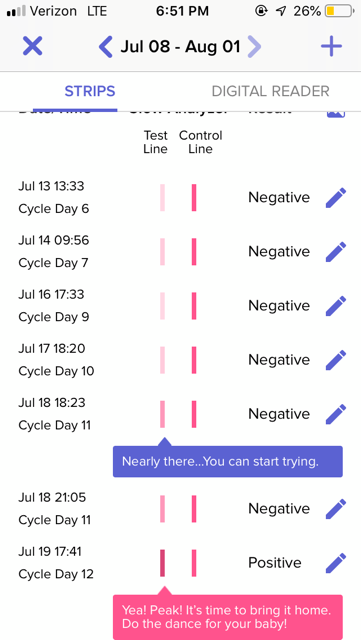Tap the pink 'Yea! Peak!' message banner
361x640 pixels.
point(228,617)
